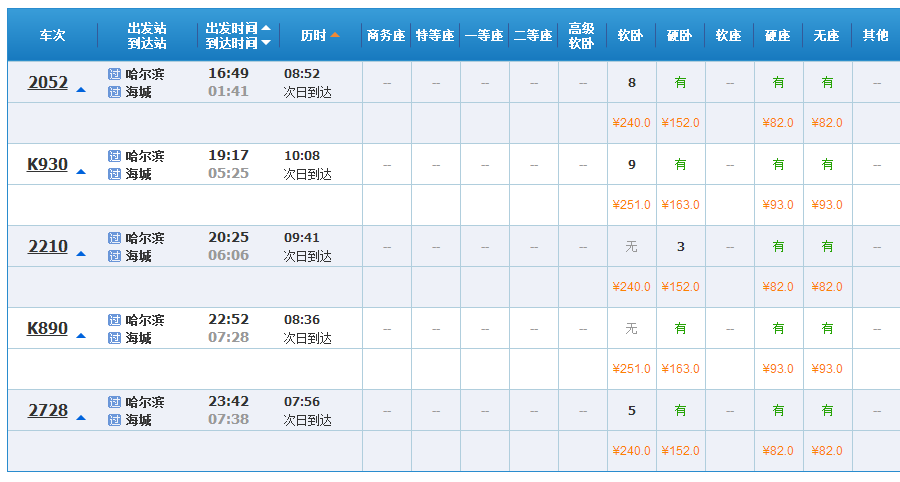Click the 过 icon before 海城 in row 2210
This screenshot has height=482, width=900.
[114, 256]
